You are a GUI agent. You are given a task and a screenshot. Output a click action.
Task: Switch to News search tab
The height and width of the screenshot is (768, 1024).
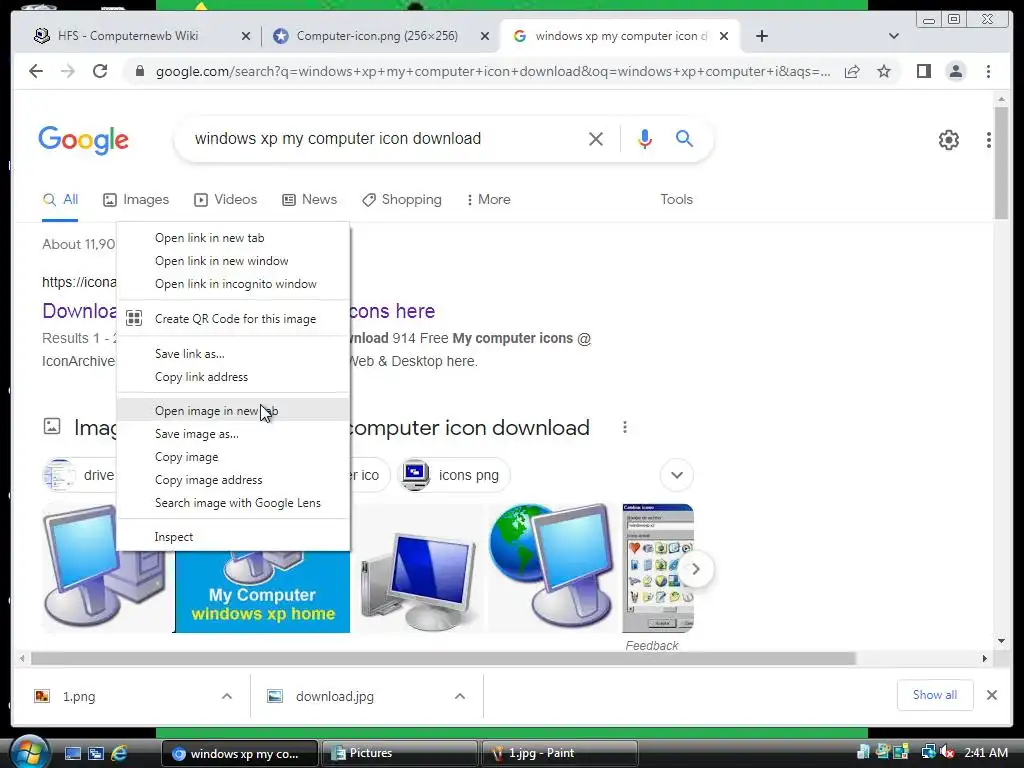point(309,199)
